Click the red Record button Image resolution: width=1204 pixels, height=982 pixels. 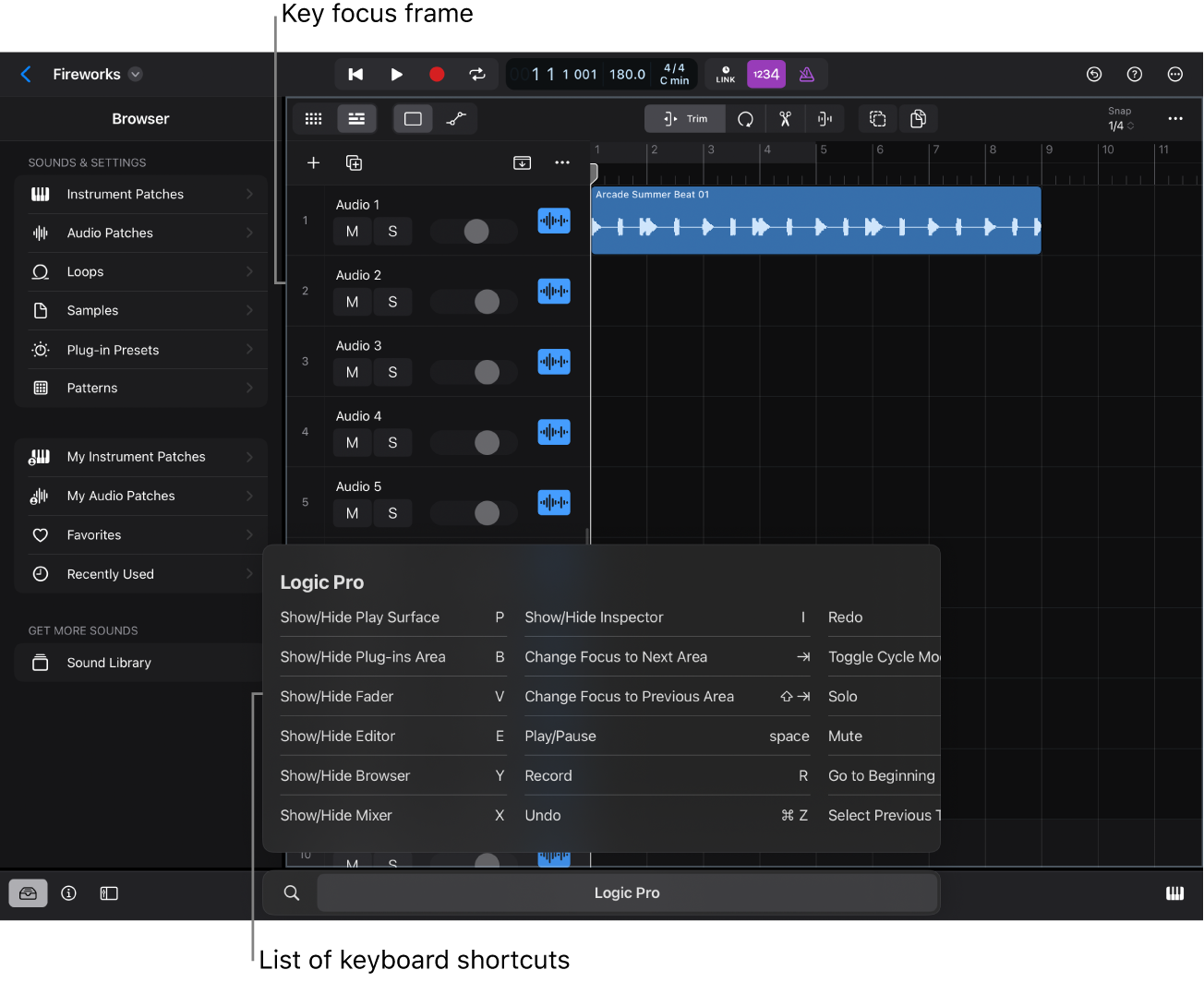pos(437,75)
